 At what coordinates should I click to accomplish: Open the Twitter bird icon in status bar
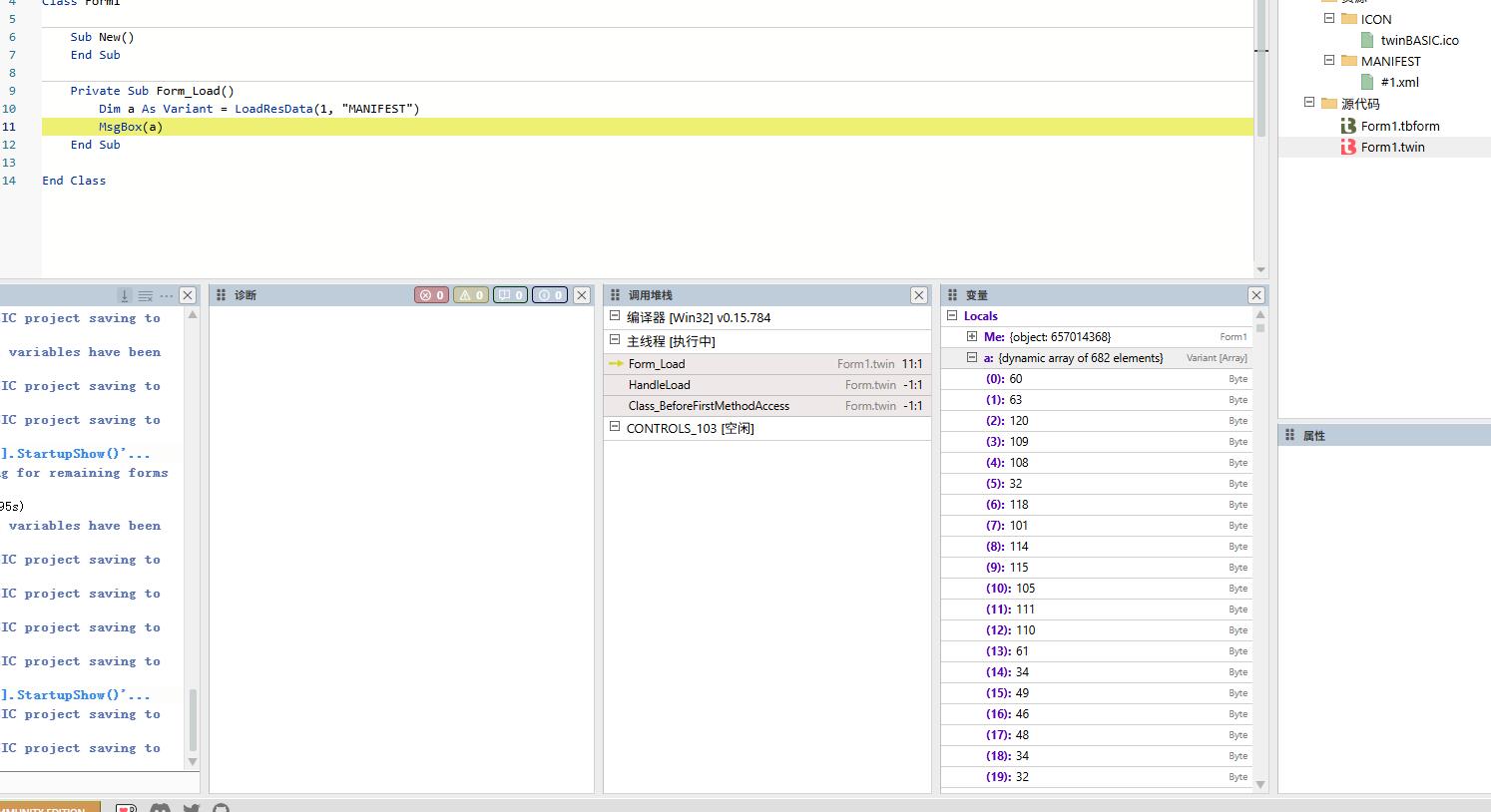[192, 807]
